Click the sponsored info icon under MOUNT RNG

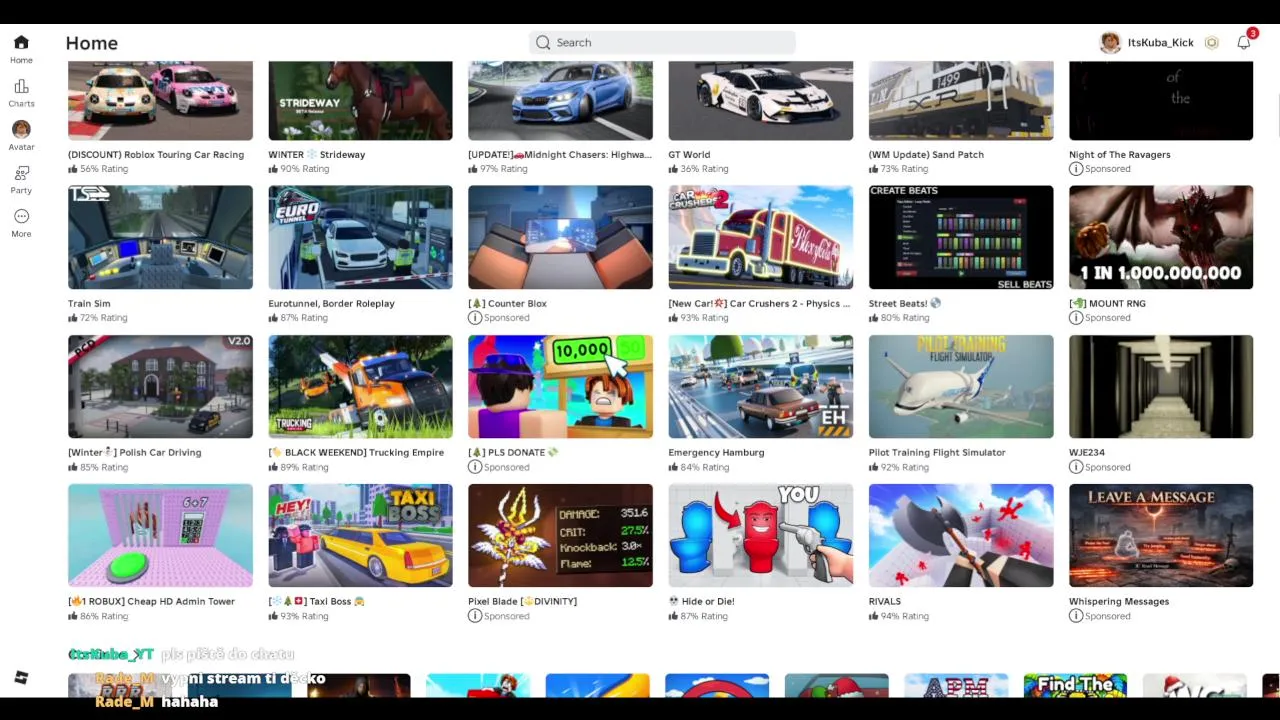(1076, 318)
